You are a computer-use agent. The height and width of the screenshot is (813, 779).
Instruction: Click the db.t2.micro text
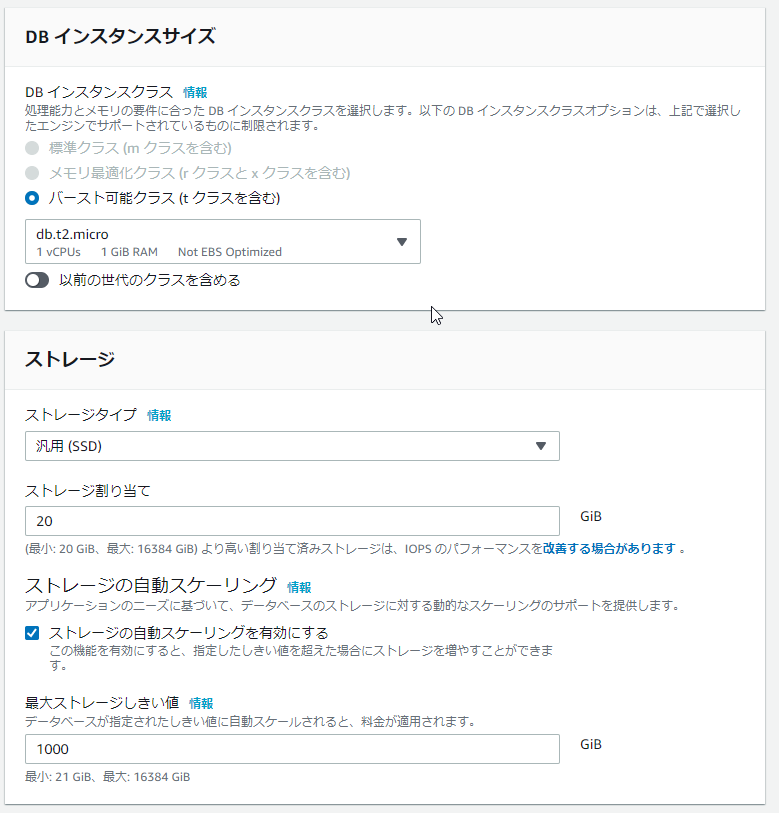(72, 234)
